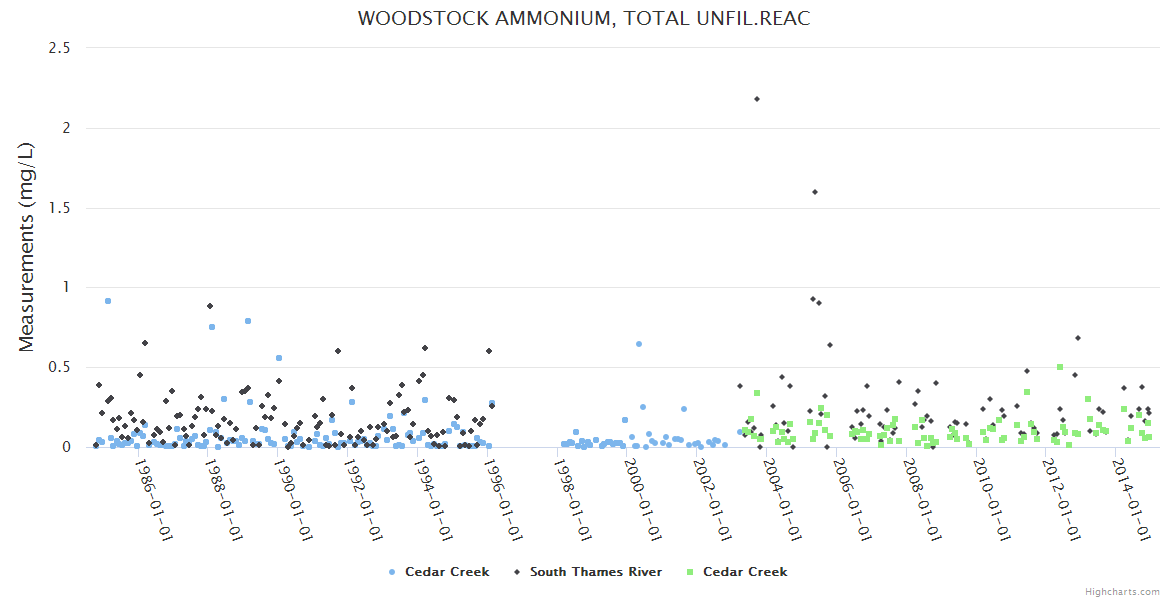Click the South Thames River point near 0.88 in 1988

[x=210, y=306]
